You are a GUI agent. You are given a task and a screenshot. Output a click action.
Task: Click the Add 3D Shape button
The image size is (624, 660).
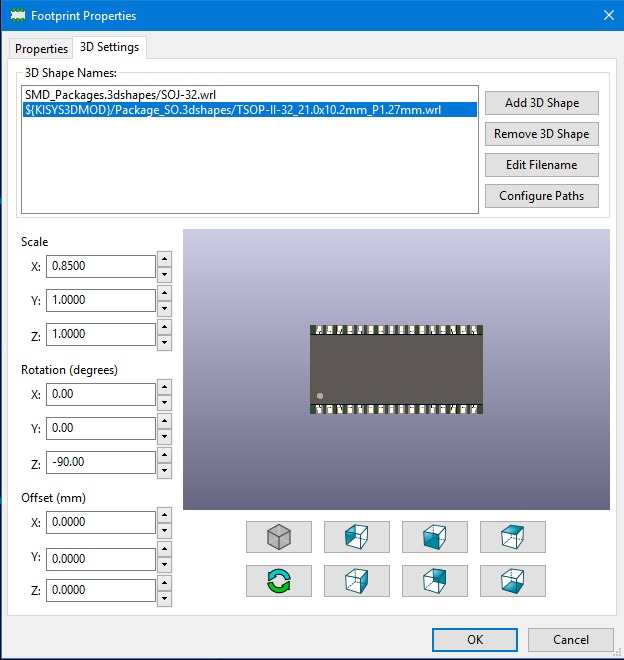click(541, 103)
